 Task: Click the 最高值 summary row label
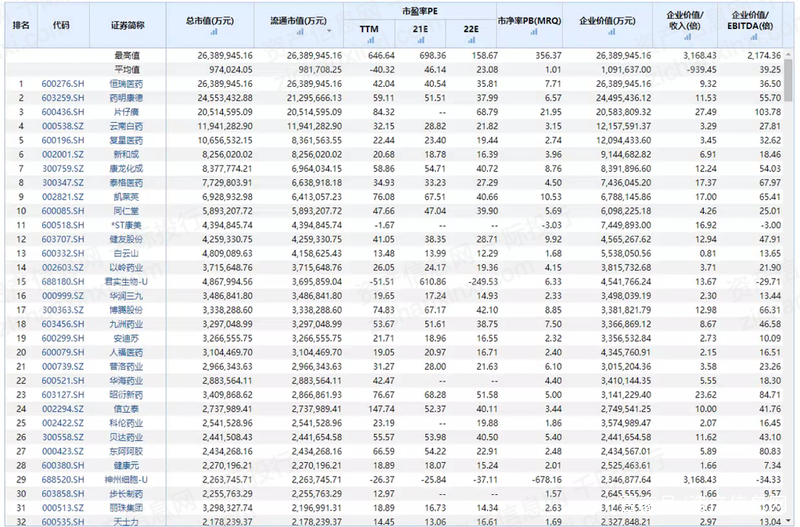[x=127, y=56]
